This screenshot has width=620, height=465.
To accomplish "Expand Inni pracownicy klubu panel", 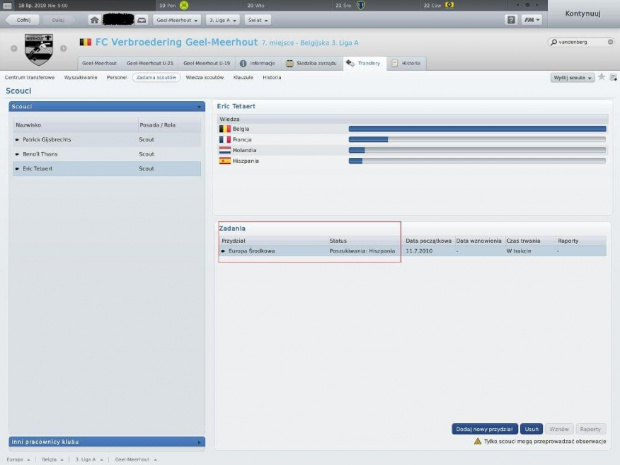I will (x=107, y=442).
